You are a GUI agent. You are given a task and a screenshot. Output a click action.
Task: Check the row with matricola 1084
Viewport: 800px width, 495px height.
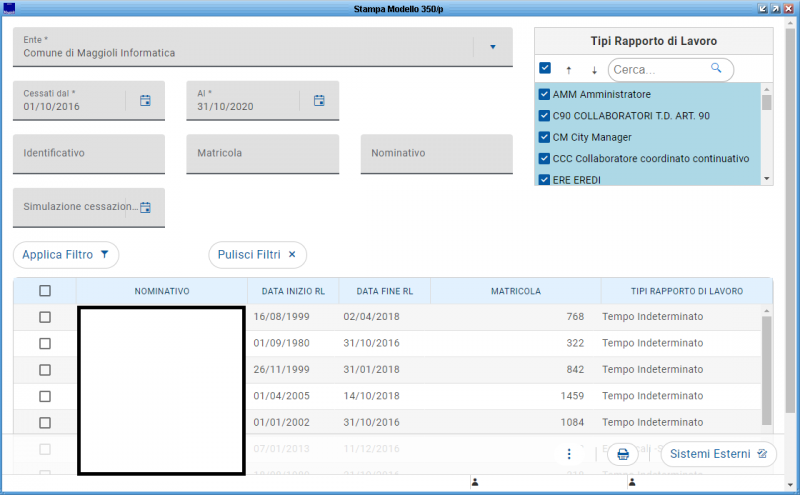click(x=45, y=423)
